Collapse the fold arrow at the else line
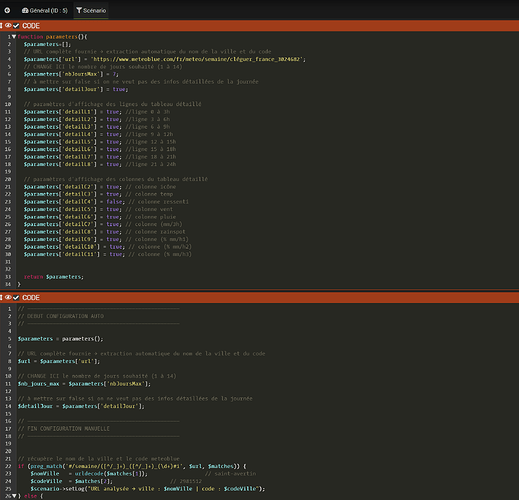This screenshot has width=519, height=500. tap(14, 496)
